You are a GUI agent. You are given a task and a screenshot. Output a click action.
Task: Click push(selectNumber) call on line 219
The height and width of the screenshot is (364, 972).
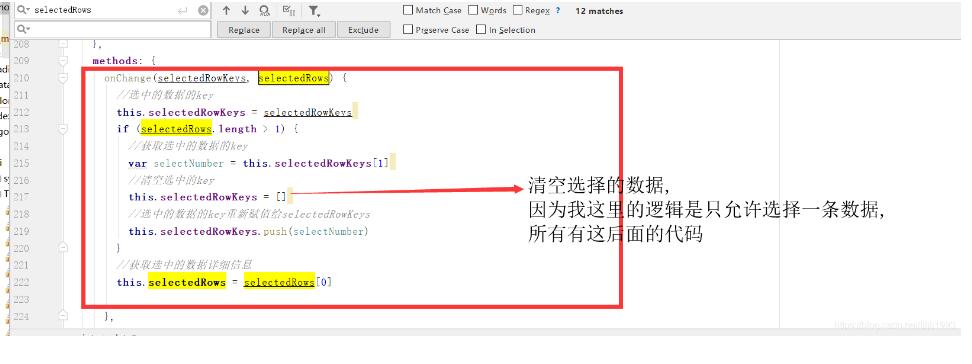[x=315, y=231]
